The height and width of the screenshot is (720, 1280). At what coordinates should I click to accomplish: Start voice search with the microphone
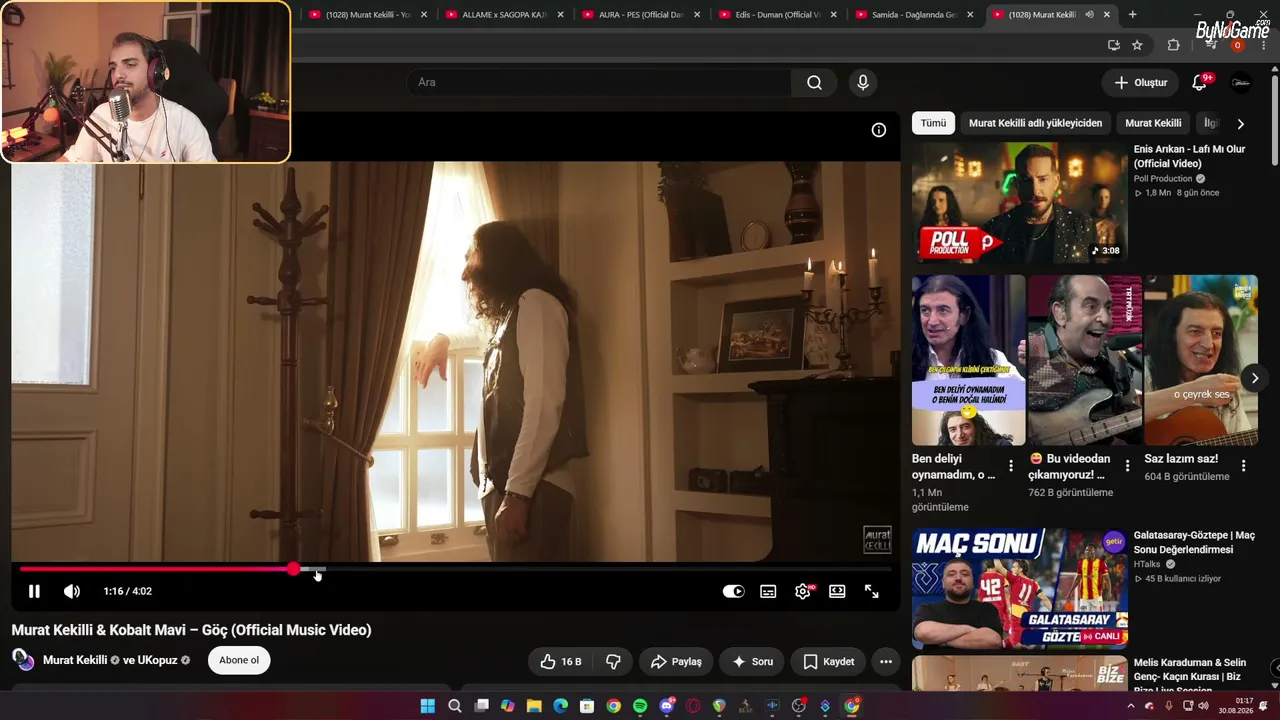tap(863, 82)
